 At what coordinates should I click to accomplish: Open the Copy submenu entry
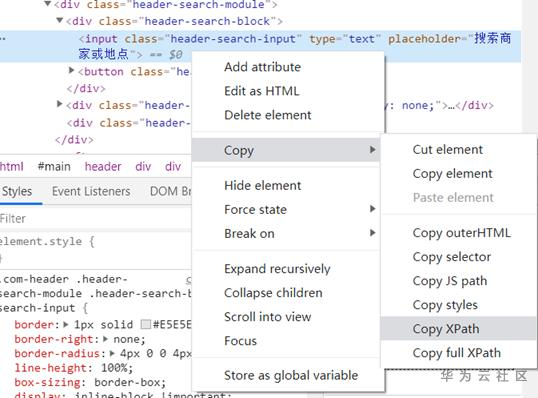tap(286, 150)
